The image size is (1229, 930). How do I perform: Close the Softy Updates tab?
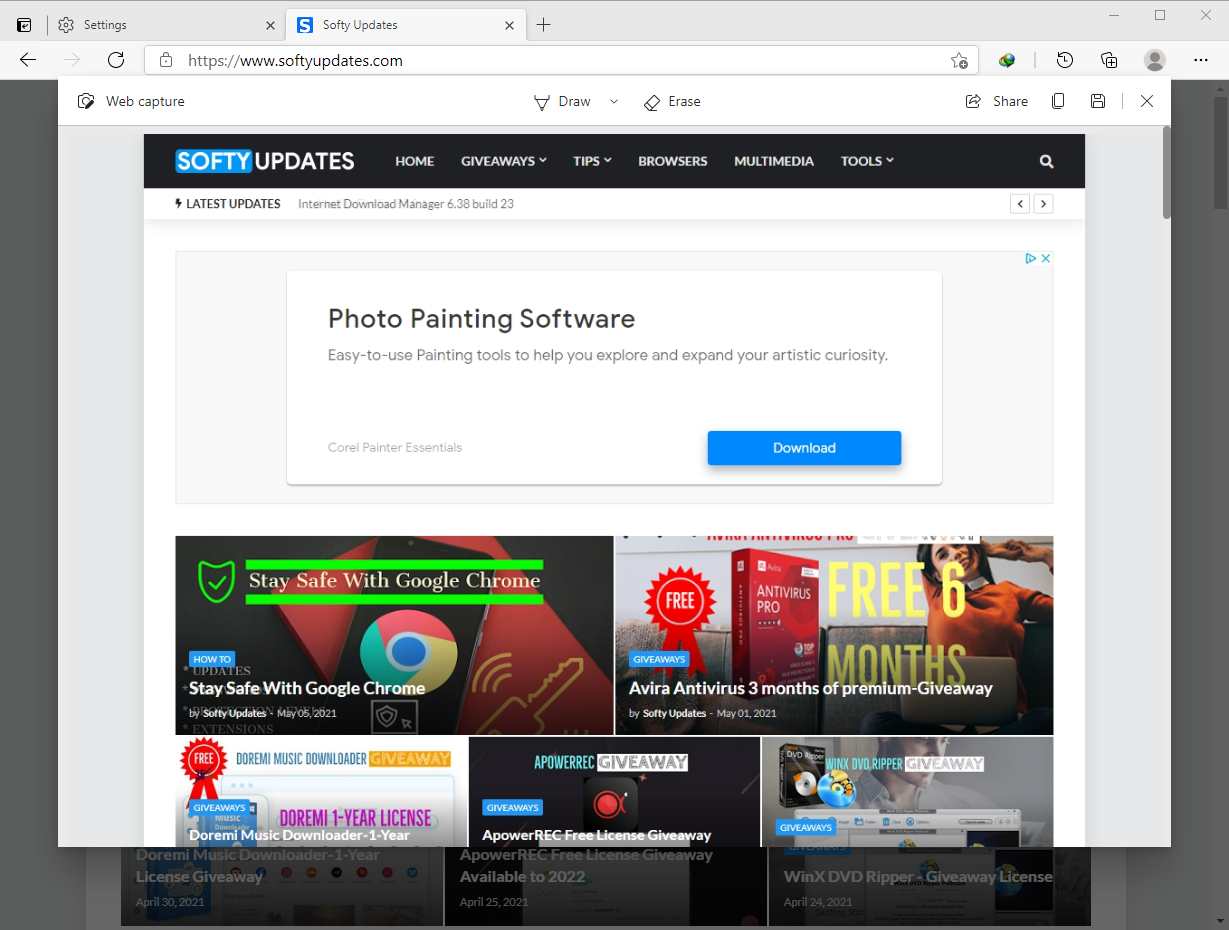point(510,25)
